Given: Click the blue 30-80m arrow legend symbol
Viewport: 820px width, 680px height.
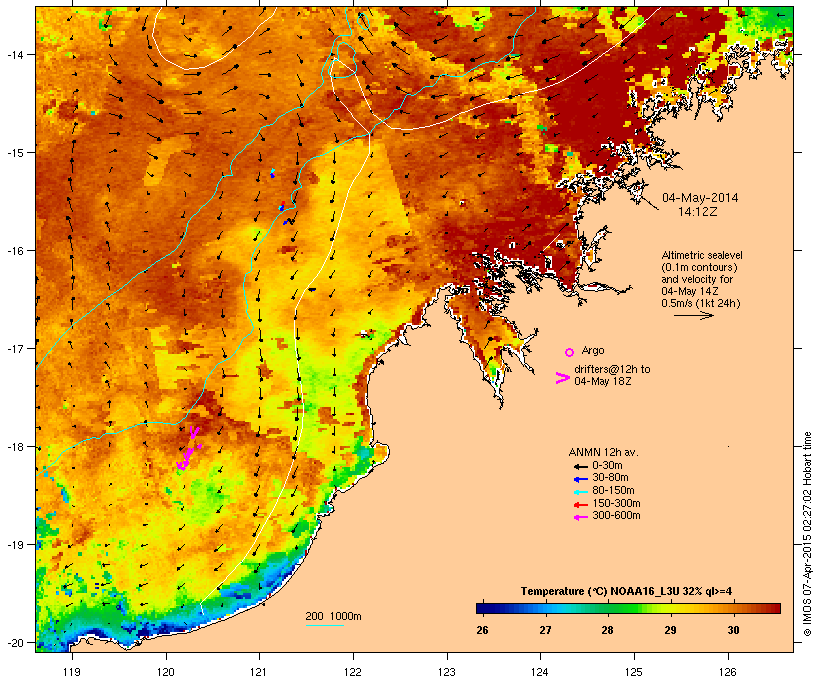Looking at the screenshot, I should 580,479.
